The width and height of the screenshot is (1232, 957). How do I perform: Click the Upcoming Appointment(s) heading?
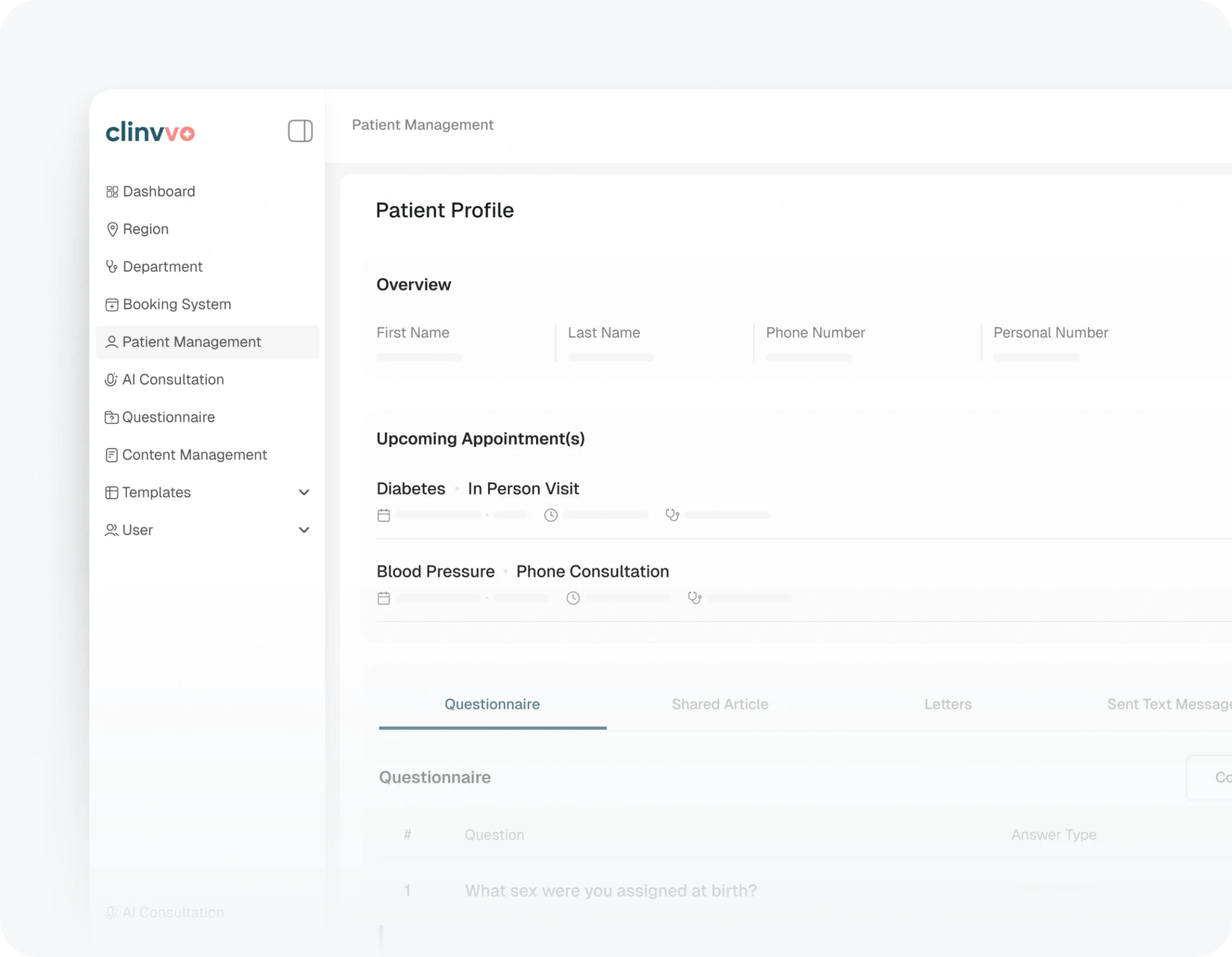(x=480, y=439)
